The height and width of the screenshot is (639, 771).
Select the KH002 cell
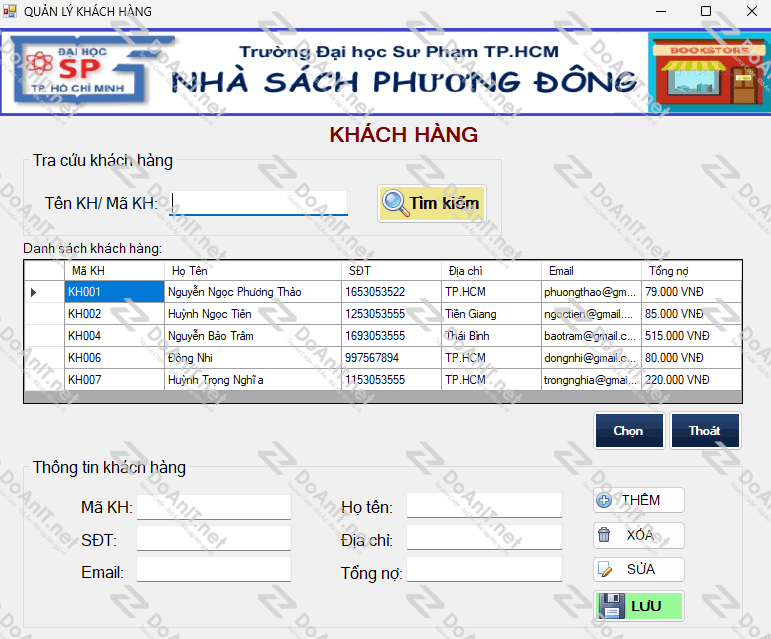click(114, 314)
